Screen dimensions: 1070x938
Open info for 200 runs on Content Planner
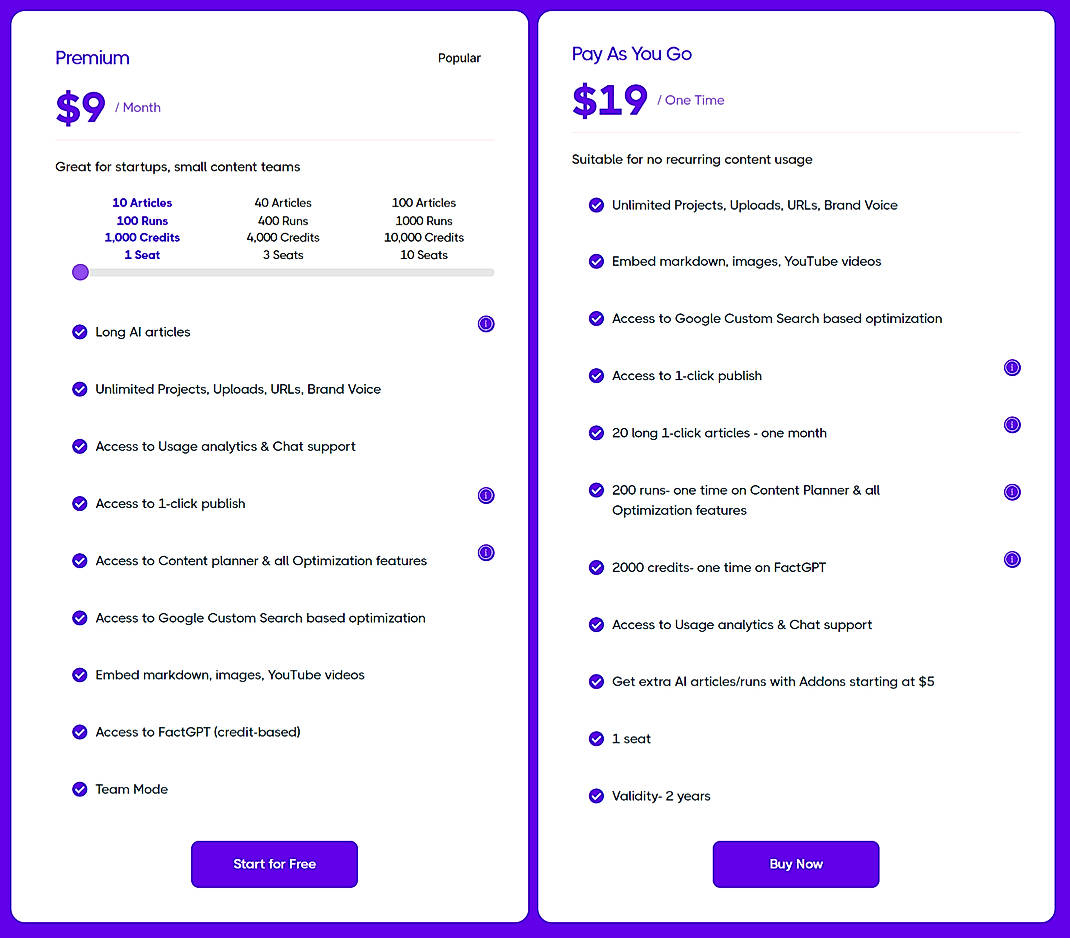point(1012,492)
